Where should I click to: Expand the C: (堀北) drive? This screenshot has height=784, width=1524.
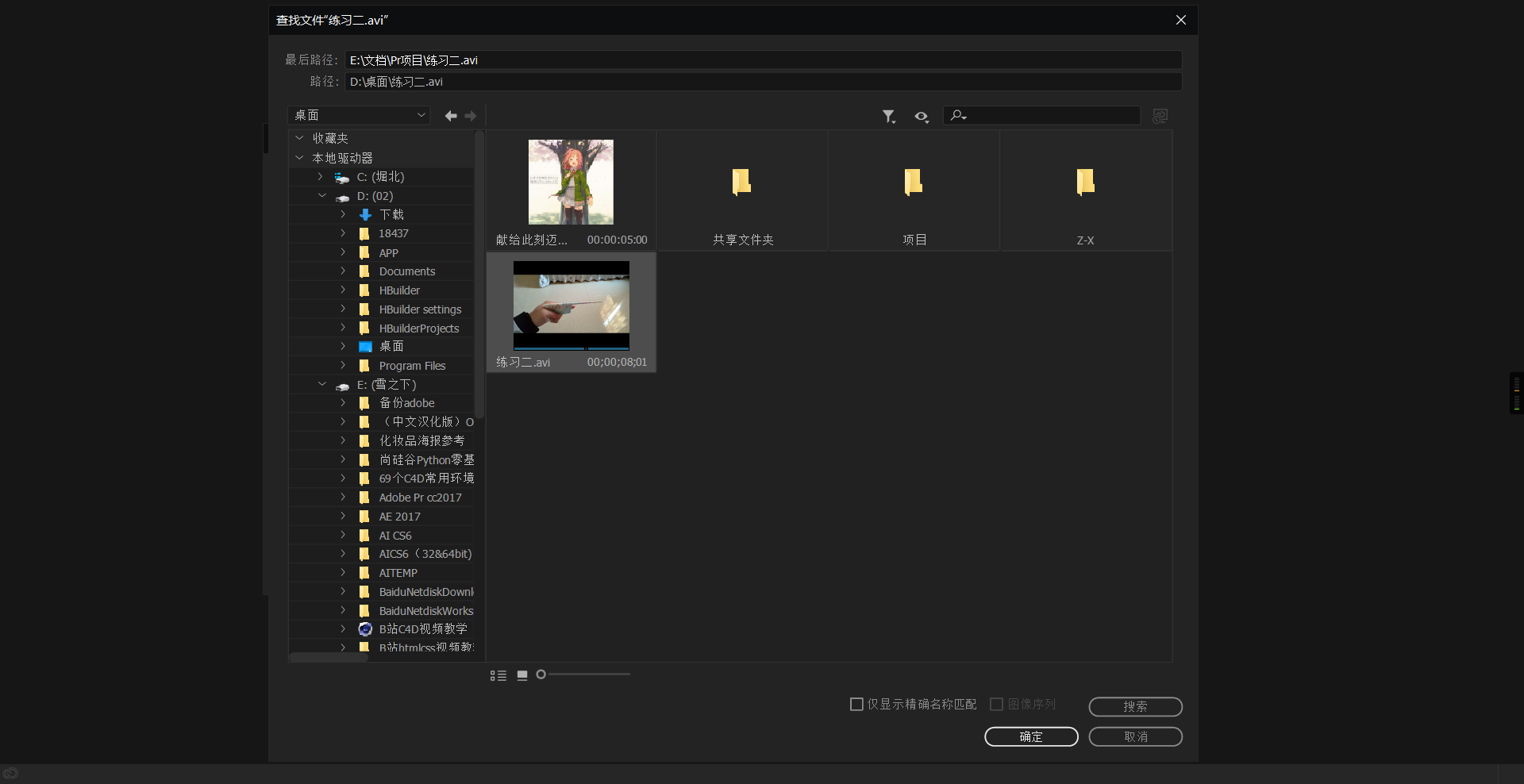[x=321, y=177]
